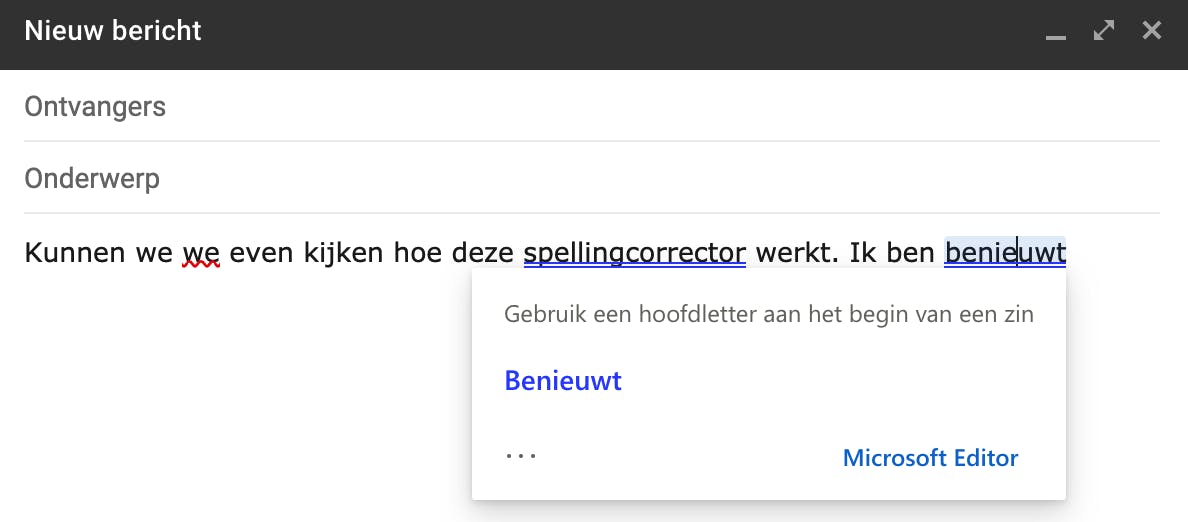1188x522 pixels.
Task: Place cursor in the word 'hoe'
Action: click(416, 252)
